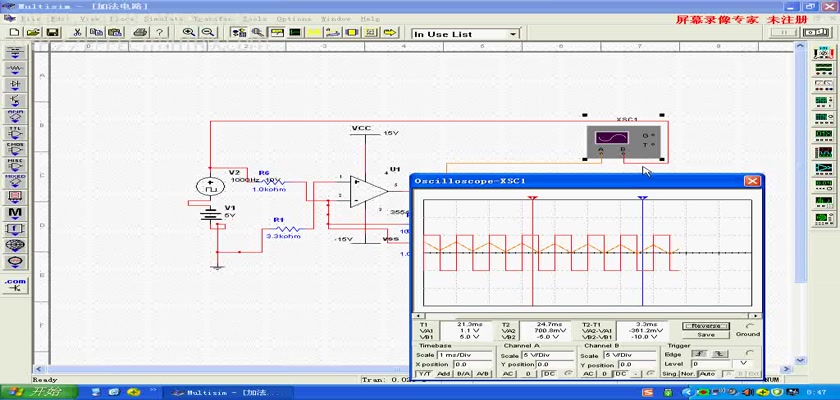Set trigger mode to Auto
Image resolution: width=840 pixels, height=400 pixels.
pyautogui.click(x=707, y=373)
